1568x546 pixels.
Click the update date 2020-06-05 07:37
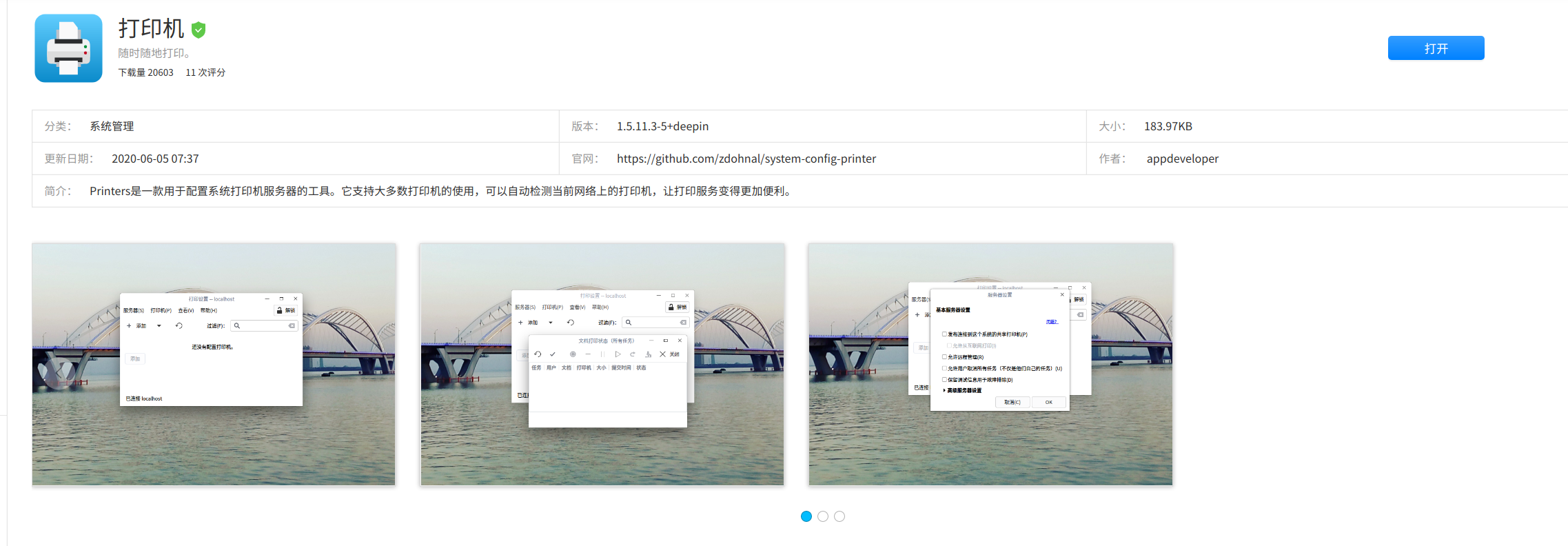click(155, 159)
